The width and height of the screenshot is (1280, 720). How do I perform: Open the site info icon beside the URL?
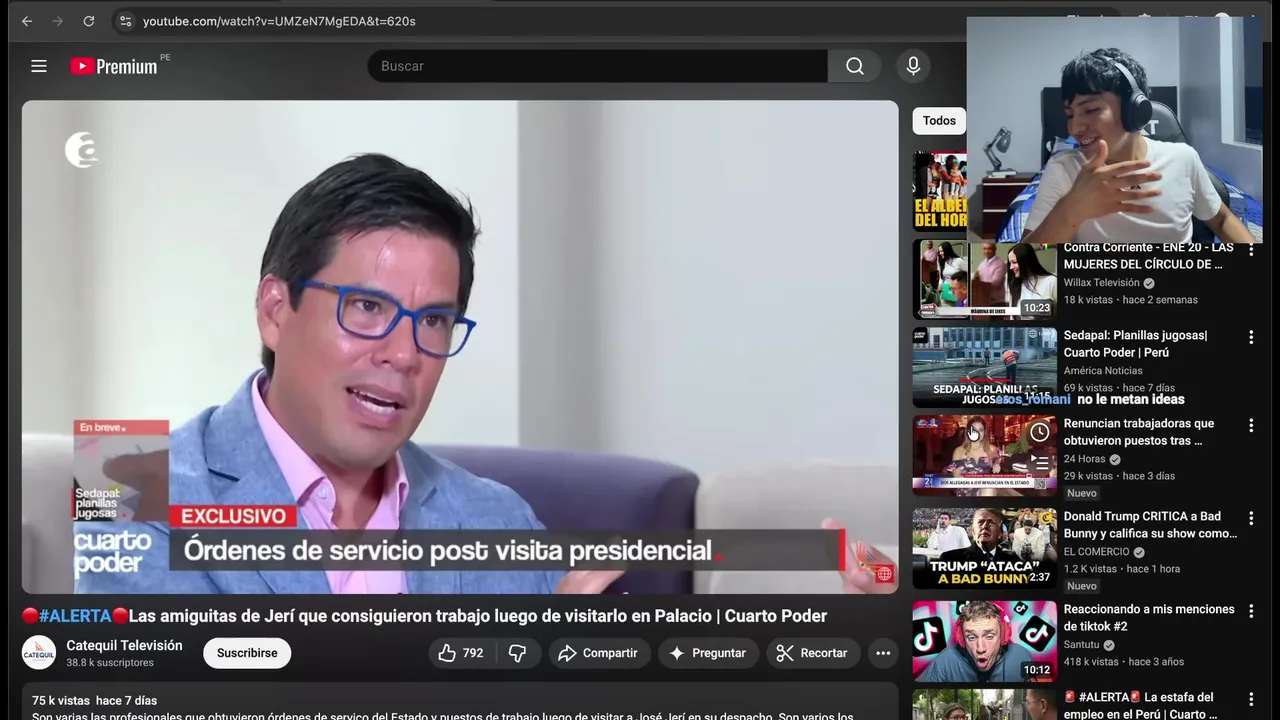click(124, 21)
